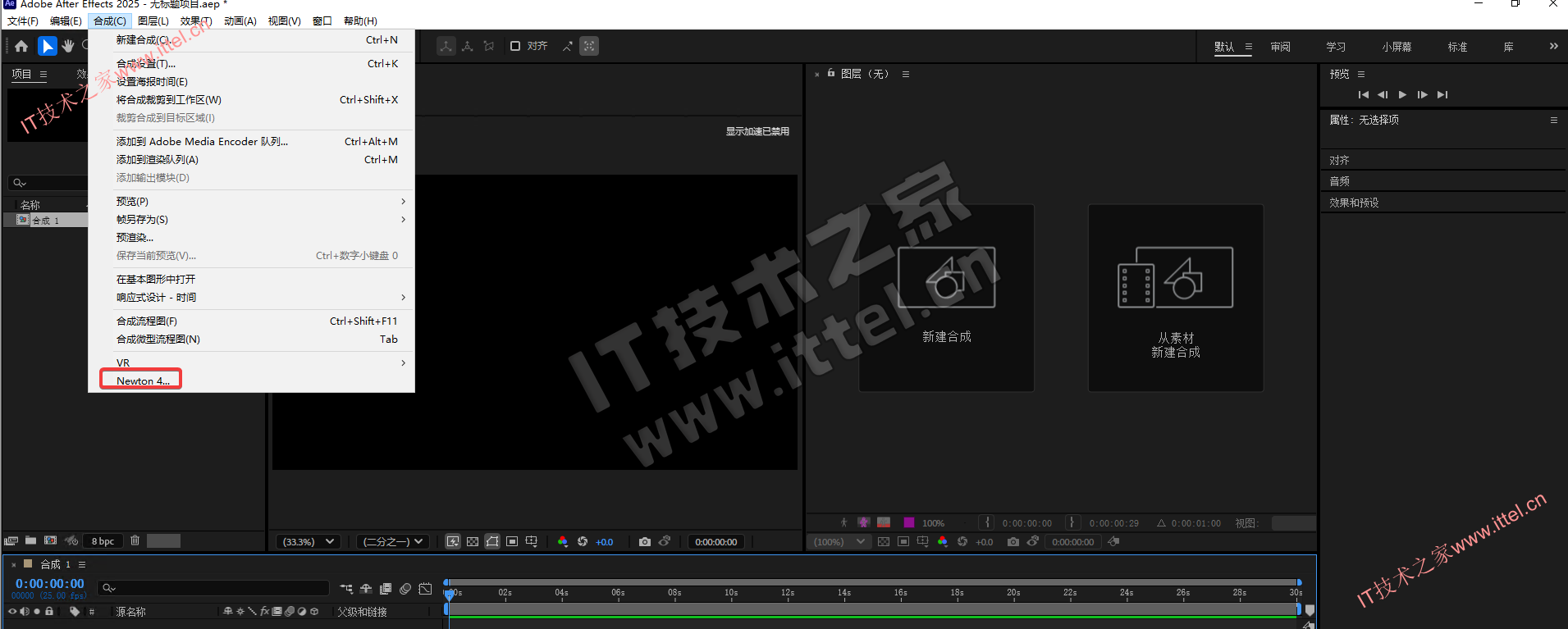Toggle transparency grid in composition viewer

pyautogui.click(x=473, y=542)
